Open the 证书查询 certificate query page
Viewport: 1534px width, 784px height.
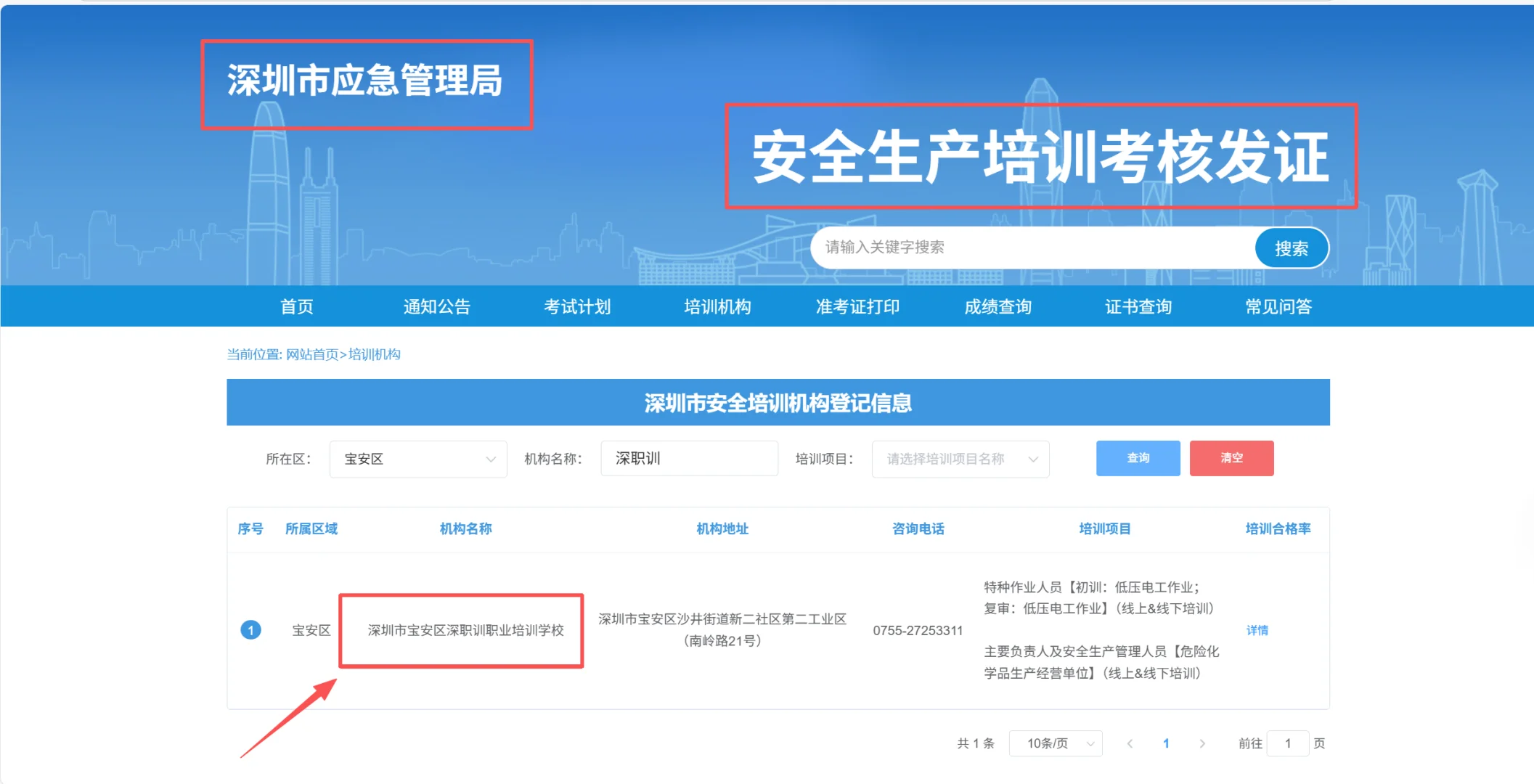click(1136, 306)
